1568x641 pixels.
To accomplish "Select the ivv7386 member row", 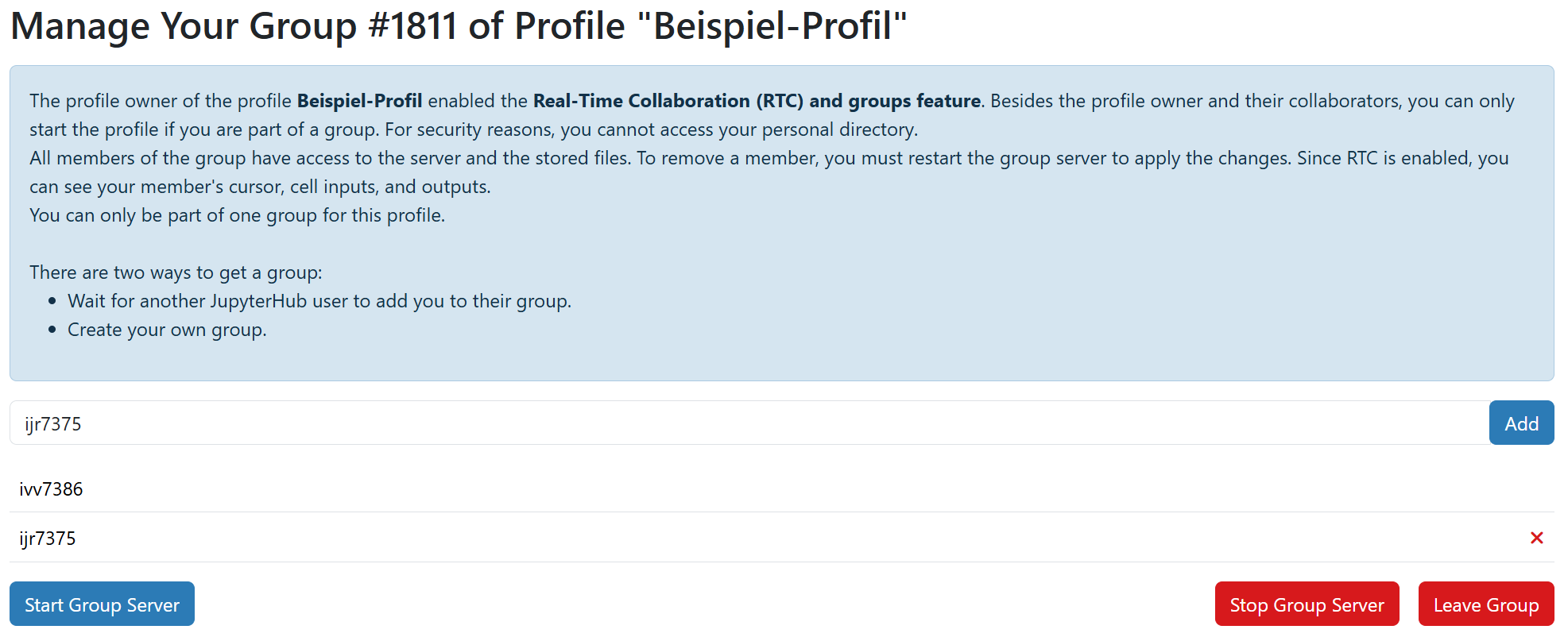I will point(52,489).
